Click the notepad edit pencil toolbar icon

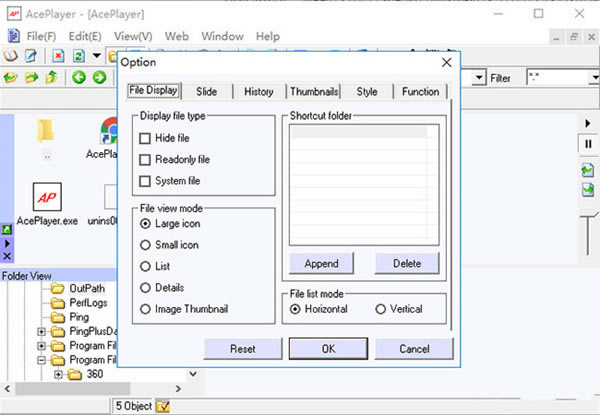tap(31, 56)
